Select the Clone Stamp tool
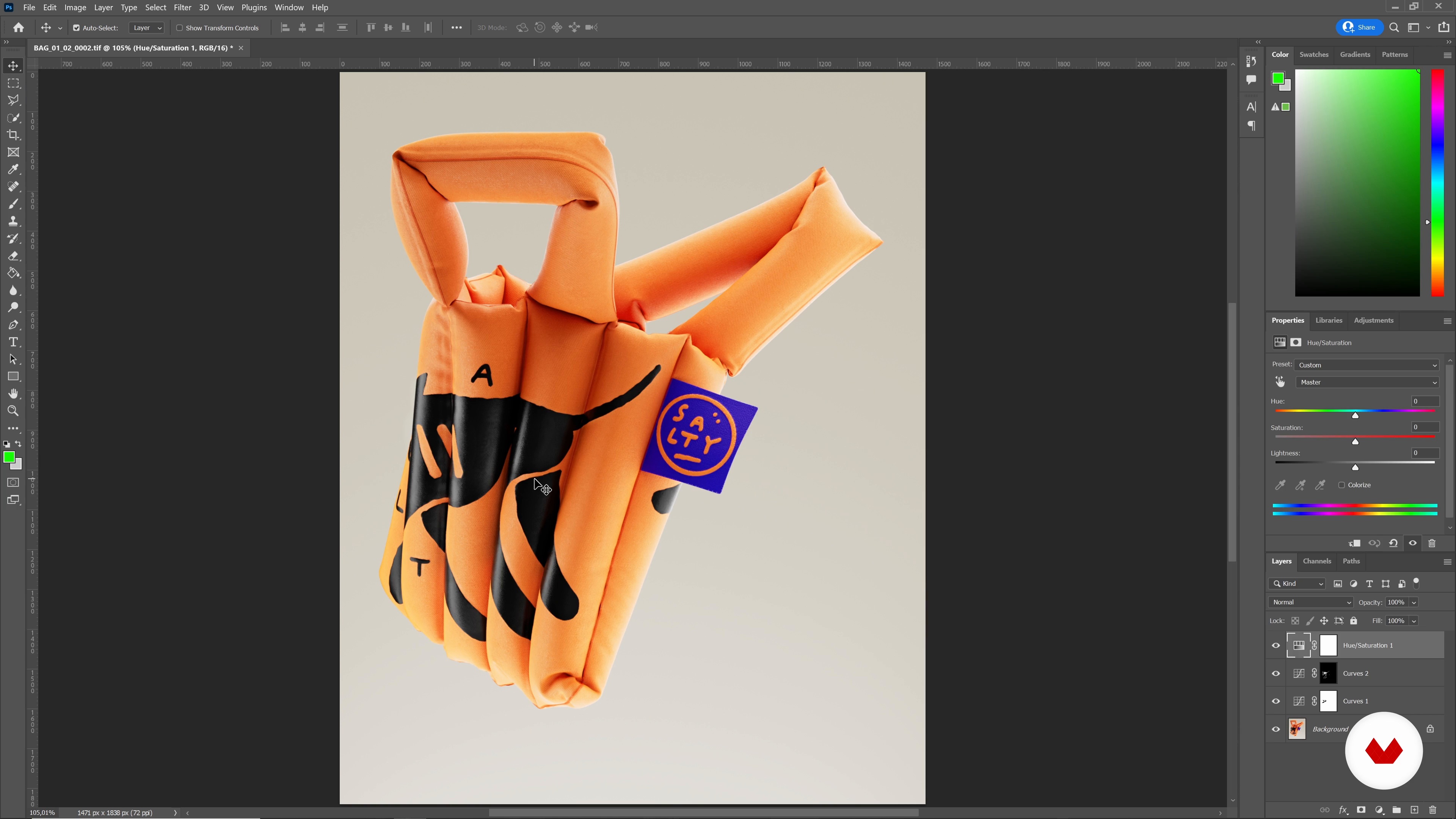The image size is (1456, 819). 13,221
